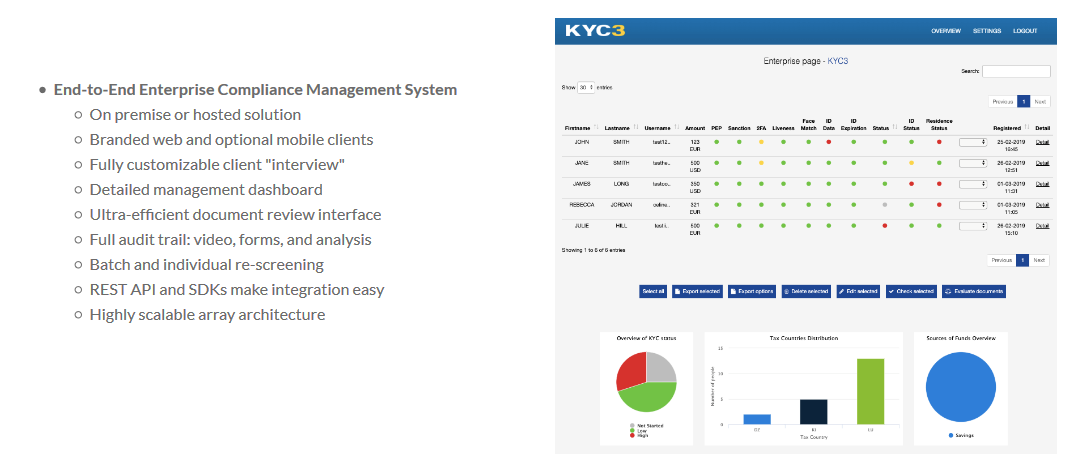Click Rebecca Jordan's grey Status dot

pyautogui.click(x=885, y=205)
